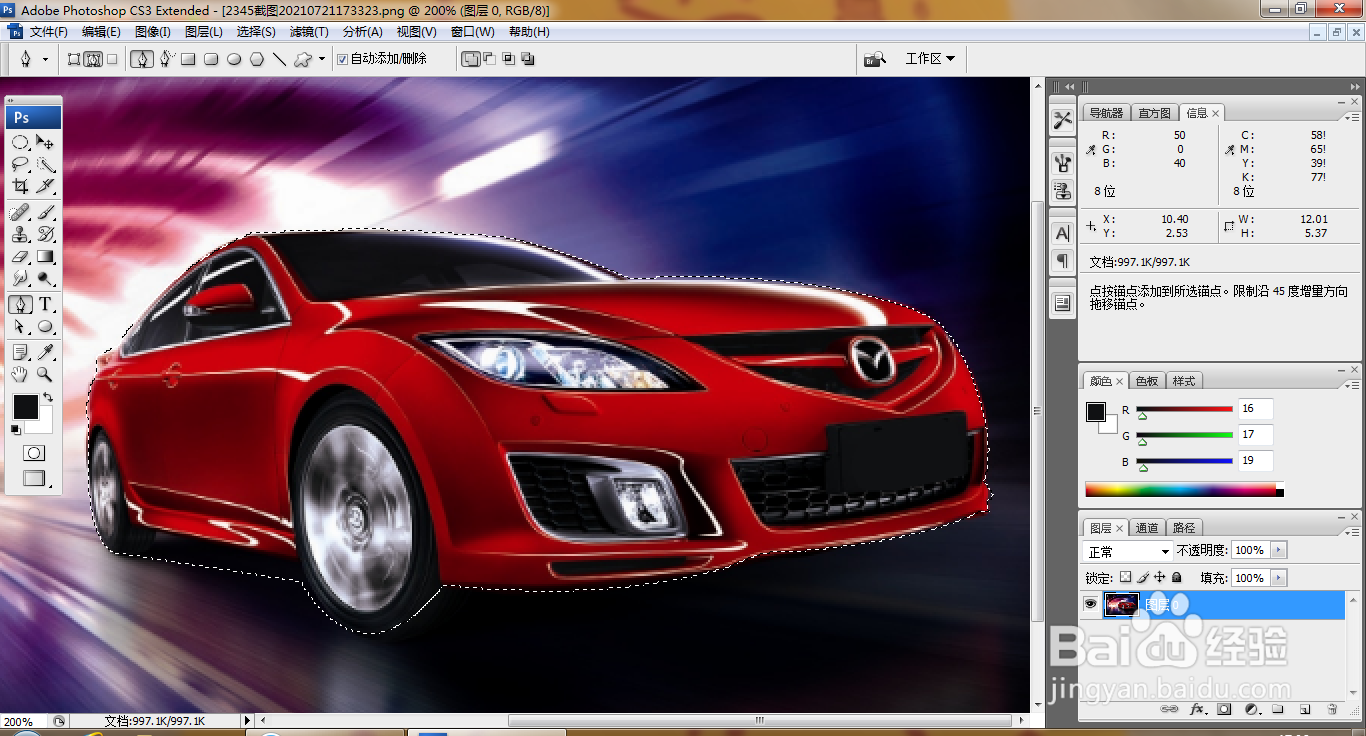Image resolution: width=1366 pixels, height=736 pixels.
Task: Select the Notes tool
Action: pos(20,352)
